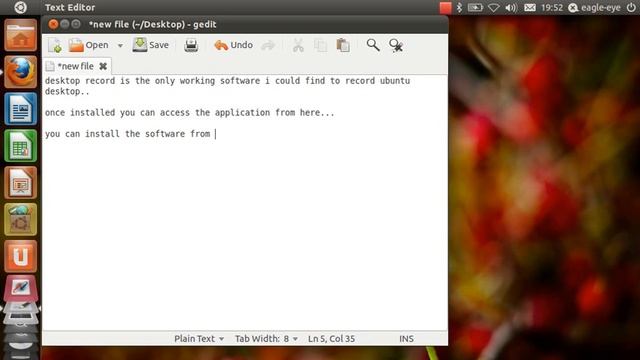The image size is (640, 360).
Task: Launch LibreOffice Calc from the launcher
Action: pos(20,146)
